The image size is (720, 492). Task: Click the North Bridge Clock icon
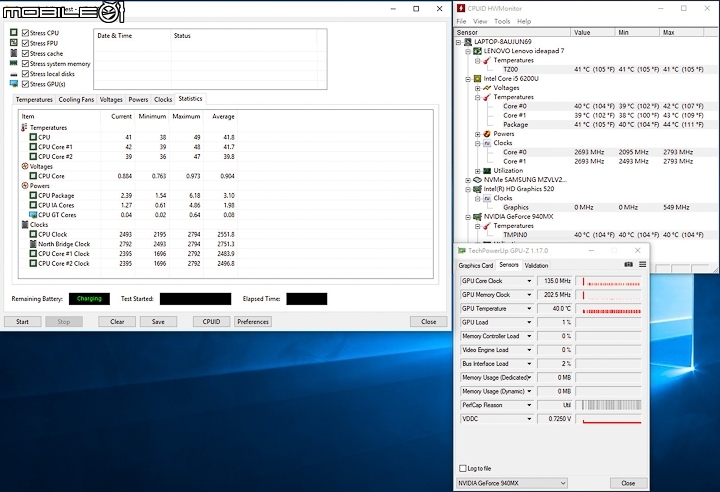[33, 244]
